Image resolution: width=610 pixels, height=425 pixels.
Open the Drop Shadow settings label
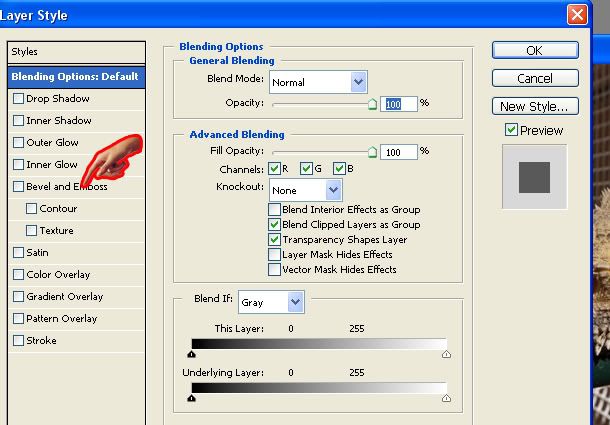click(x=58, y=98)
